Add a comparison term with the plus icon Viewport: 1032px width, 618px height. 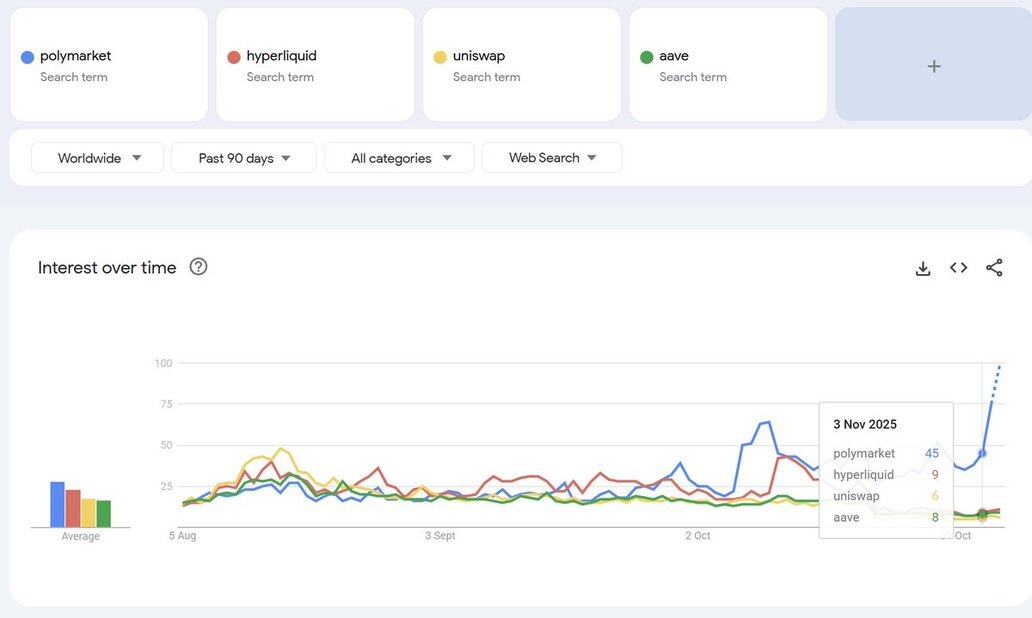[x=933, y=66]
